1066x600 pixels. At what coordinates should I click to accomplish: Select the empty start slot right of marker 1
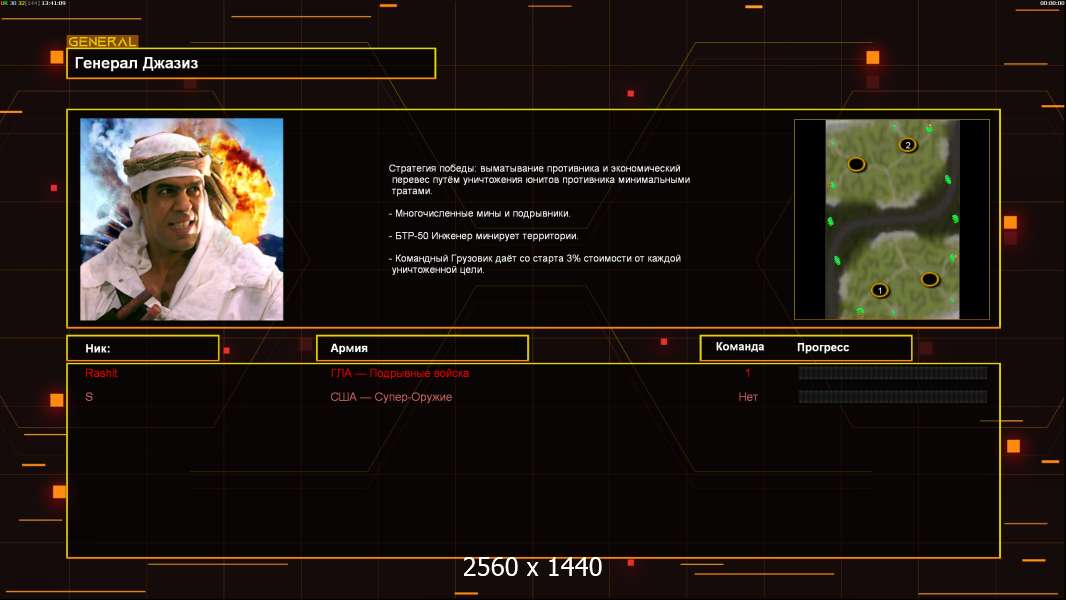[930, 279]
